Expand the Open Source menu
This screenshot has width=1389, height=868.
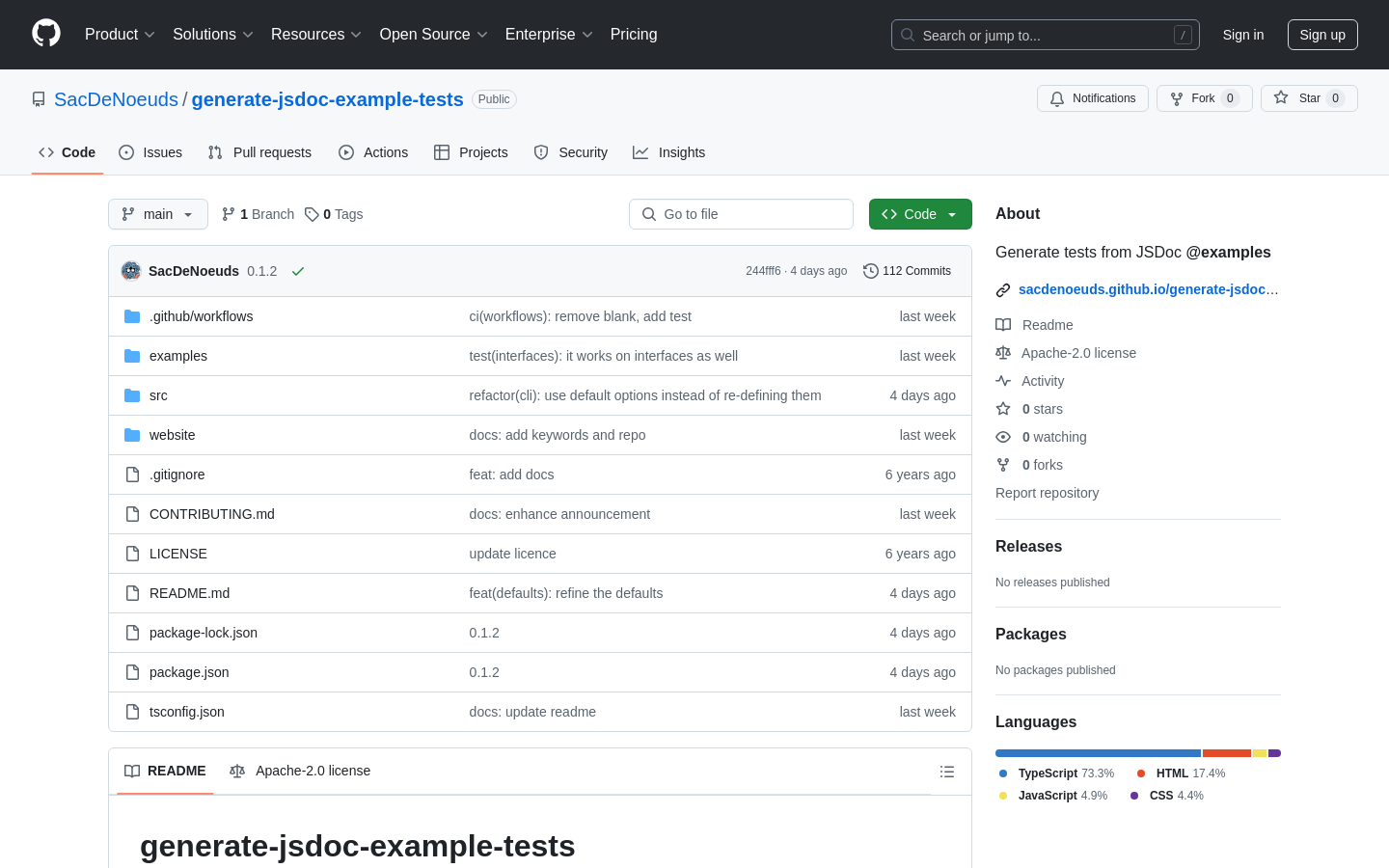click(x=433, y=35)
